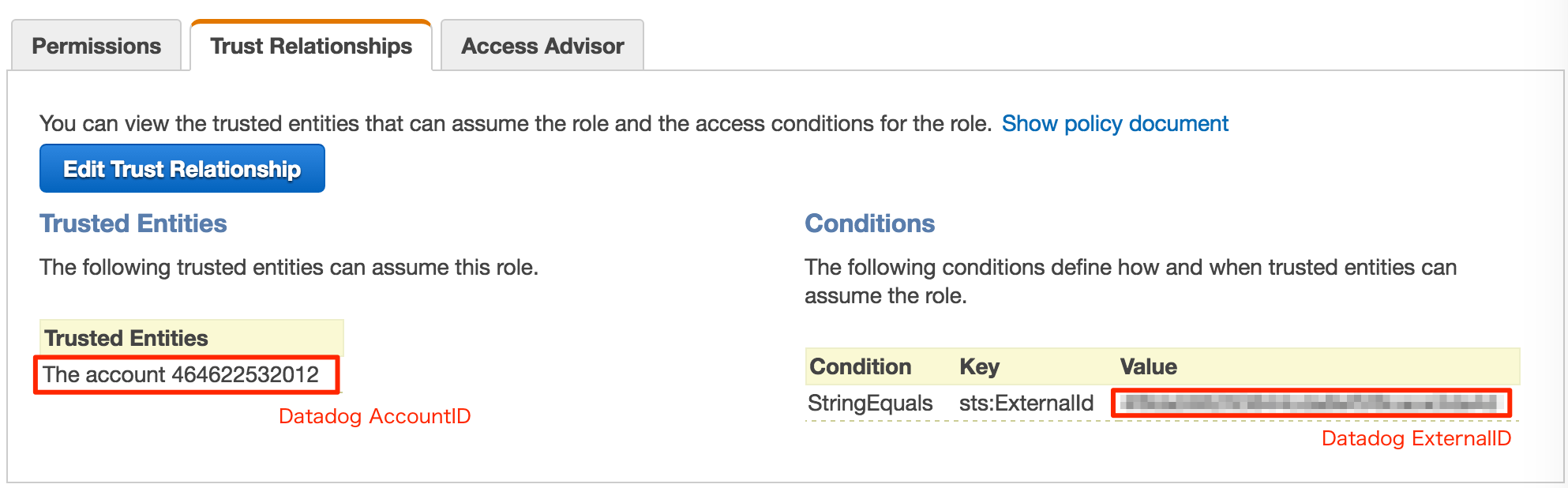Viewport: 1568px width, 488px height.
Task: Click the Trusted Entities blue section heading
Action: point(133,223)
